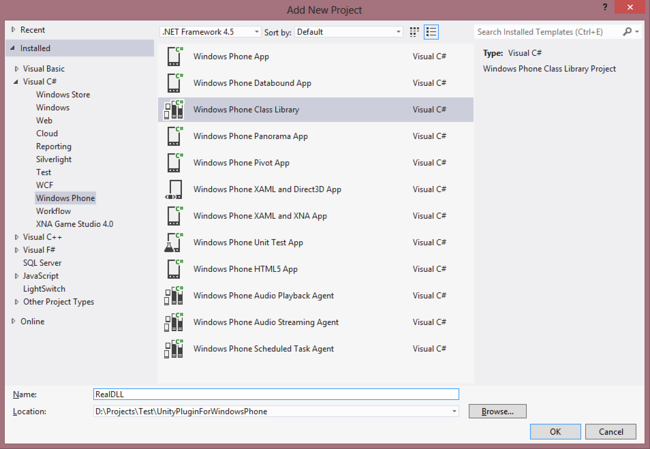Click the Unit Test App flask icon
Viewport: 650px width, 449px height.
[173, 243]
